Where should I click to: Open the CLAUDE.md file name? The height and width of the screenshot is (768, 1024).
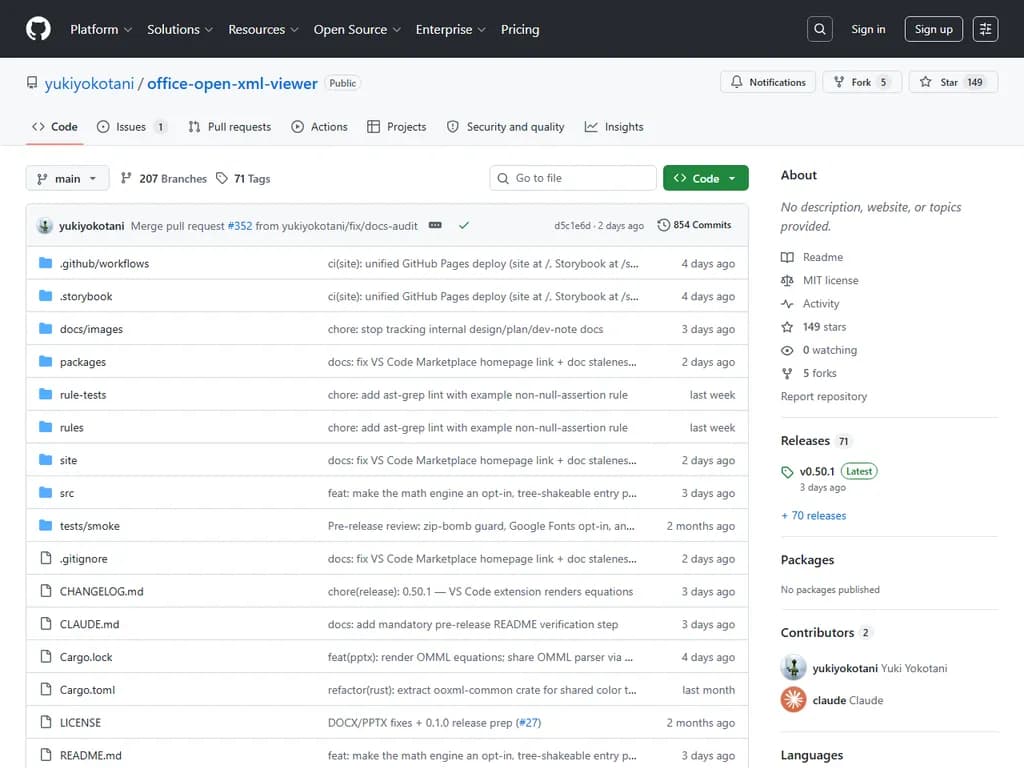(89, 624)
